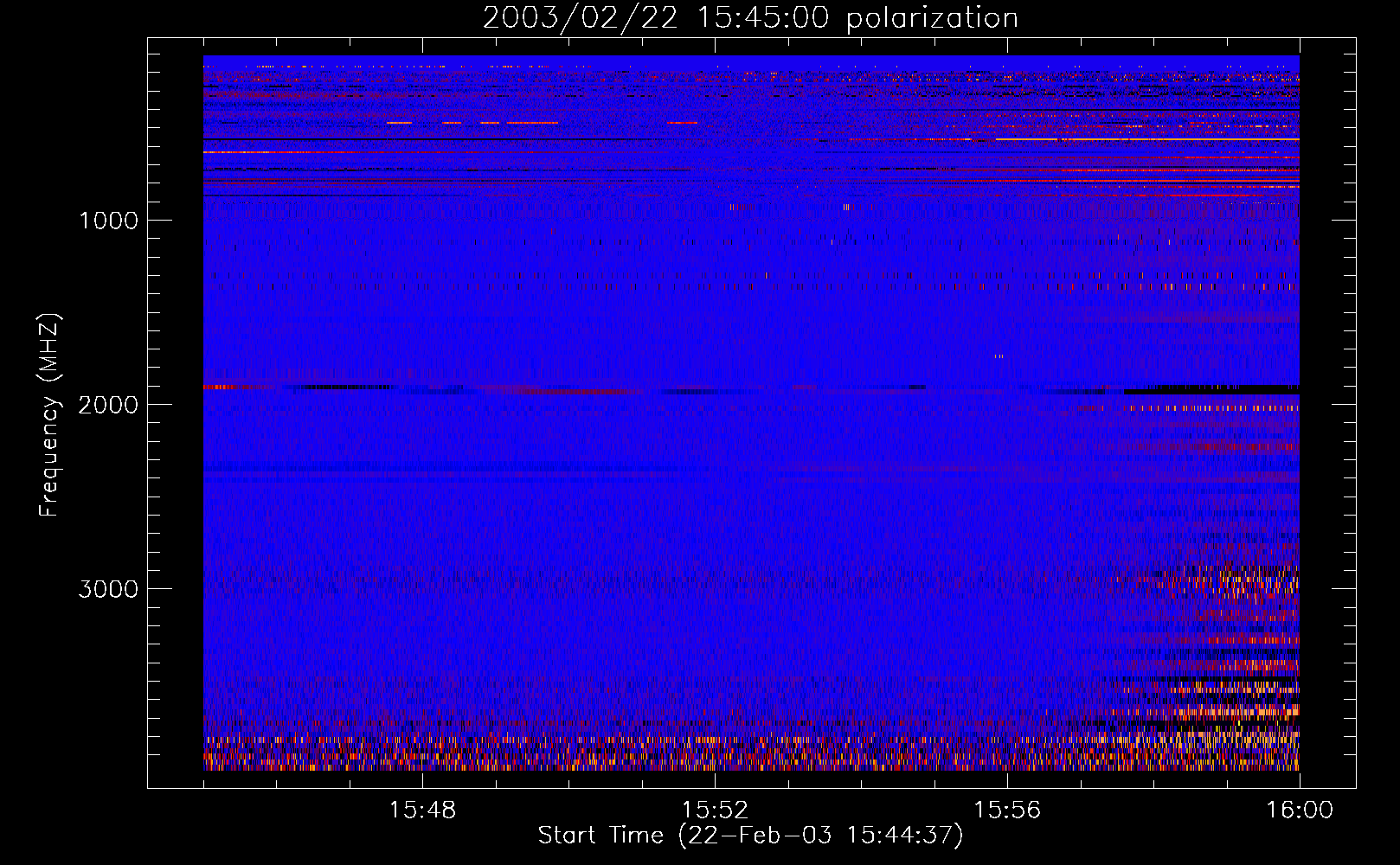Image resolution: width=1400 pixels, height=865 pixels.
Task: Select the 15:52 time tick label
Action: pyautogui.click(x=715, y=811)
